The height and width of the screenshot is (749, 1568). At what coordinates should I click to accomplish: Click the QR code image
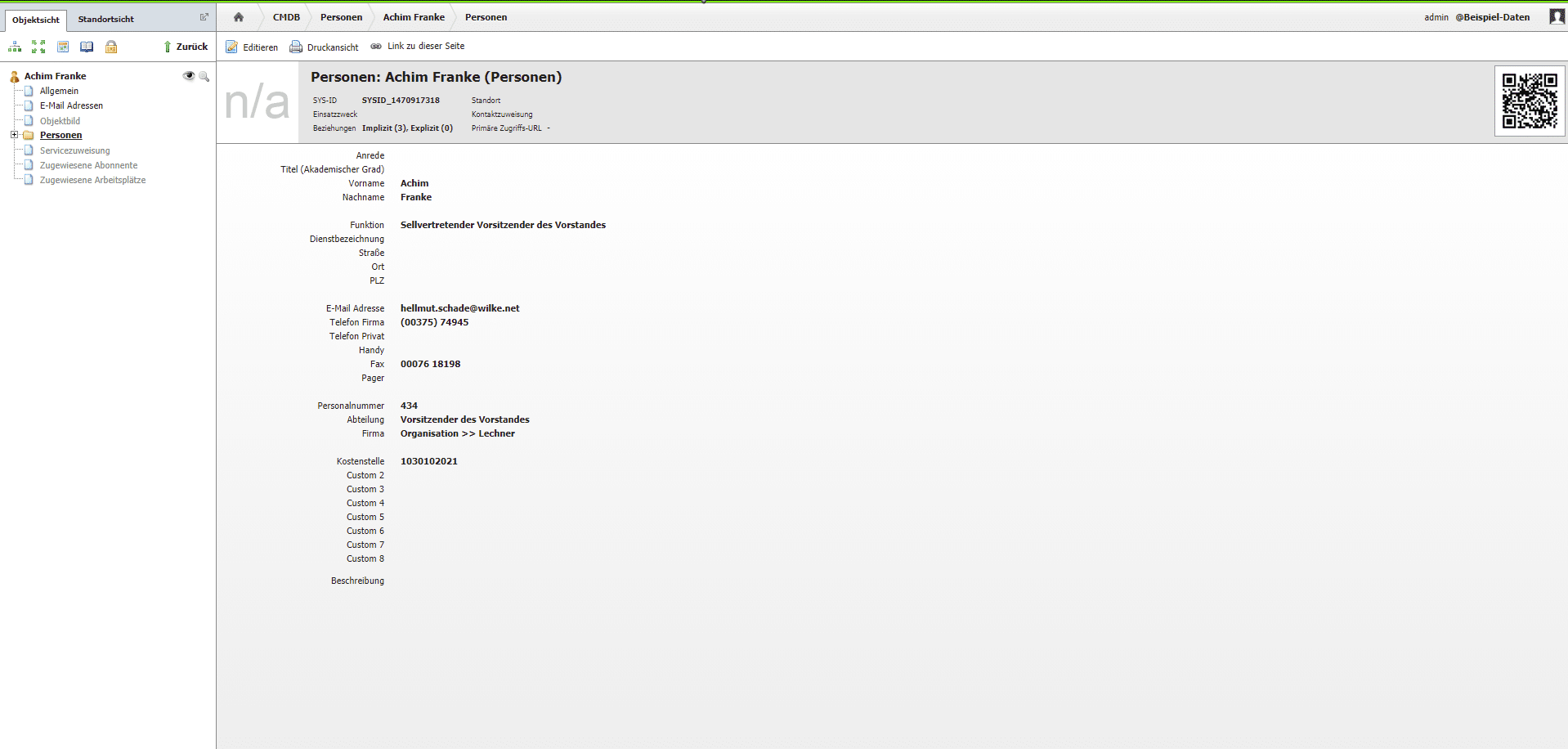(x=1529, y=101)
